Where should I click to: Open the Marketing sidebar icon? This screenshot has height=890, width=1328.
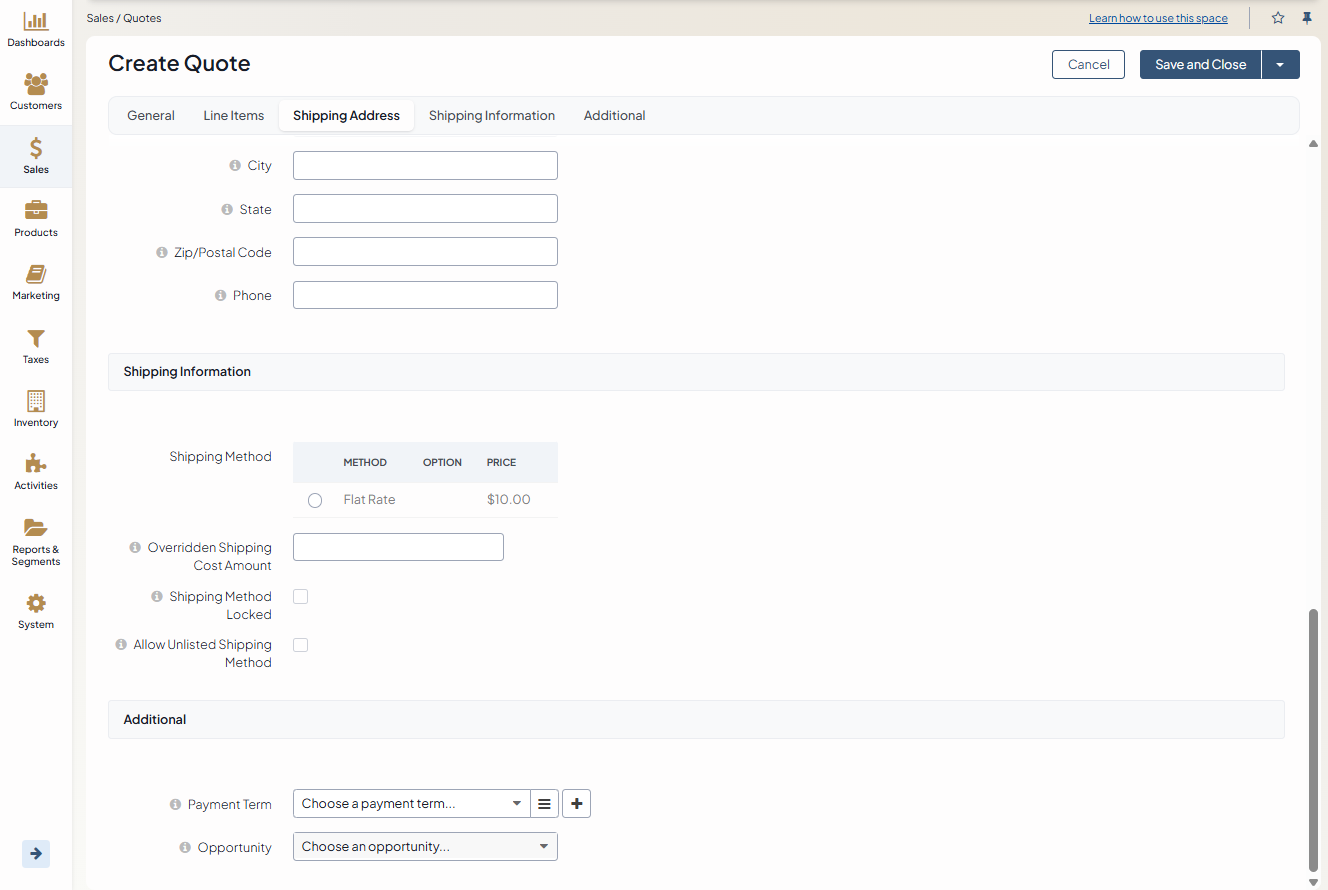point(36,274)
